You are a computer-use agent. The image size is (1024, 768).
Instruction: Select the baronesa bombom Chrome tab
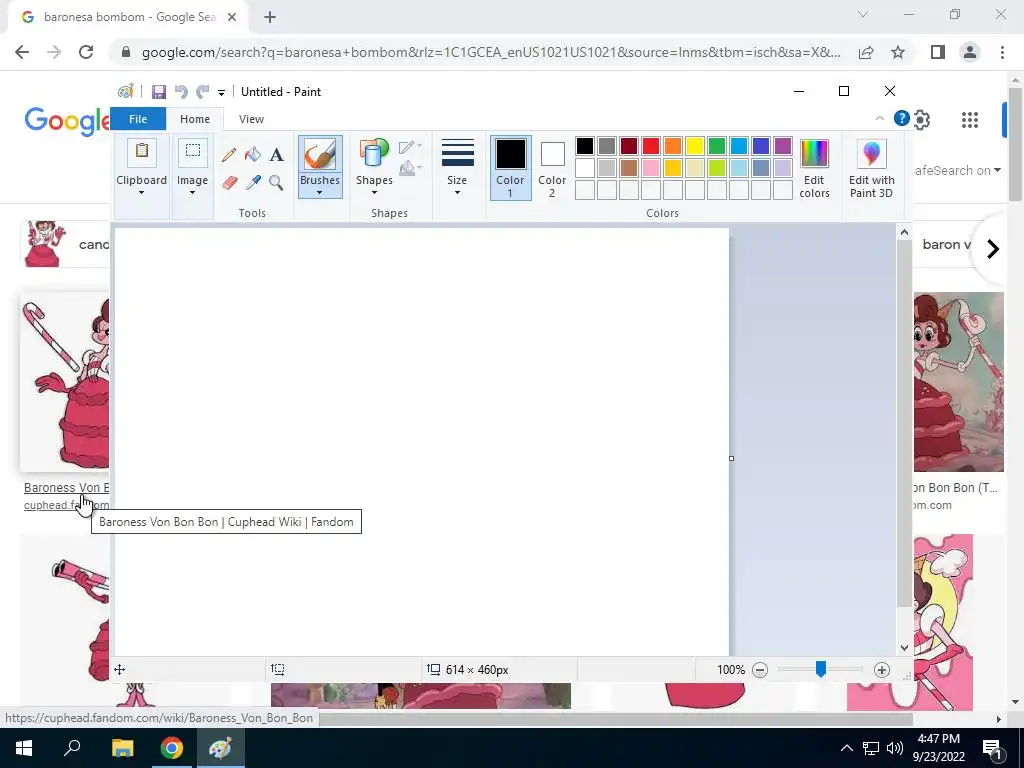[127, 17]
